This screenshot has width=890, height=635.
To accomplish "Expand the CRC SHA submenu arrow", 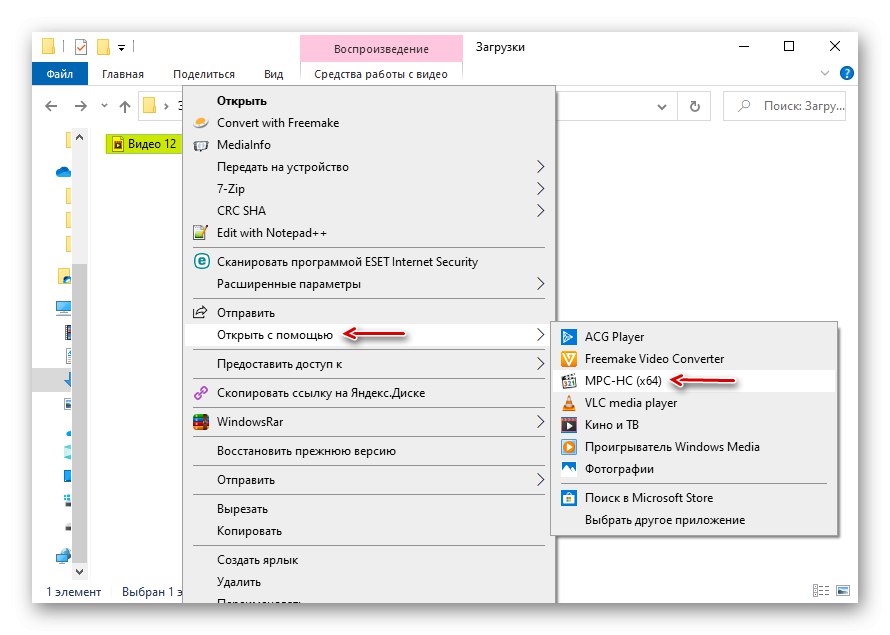I will [x=540, y=211].
